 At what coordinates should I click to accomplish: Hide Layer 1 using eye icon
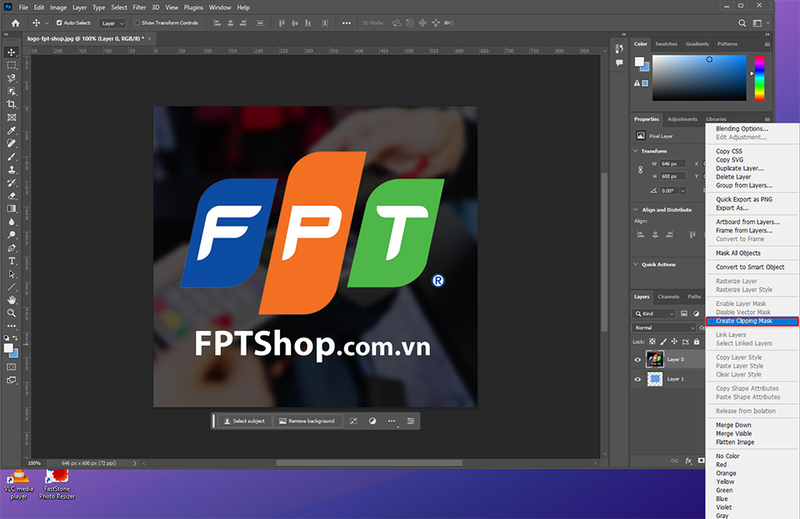pos(637,379)
